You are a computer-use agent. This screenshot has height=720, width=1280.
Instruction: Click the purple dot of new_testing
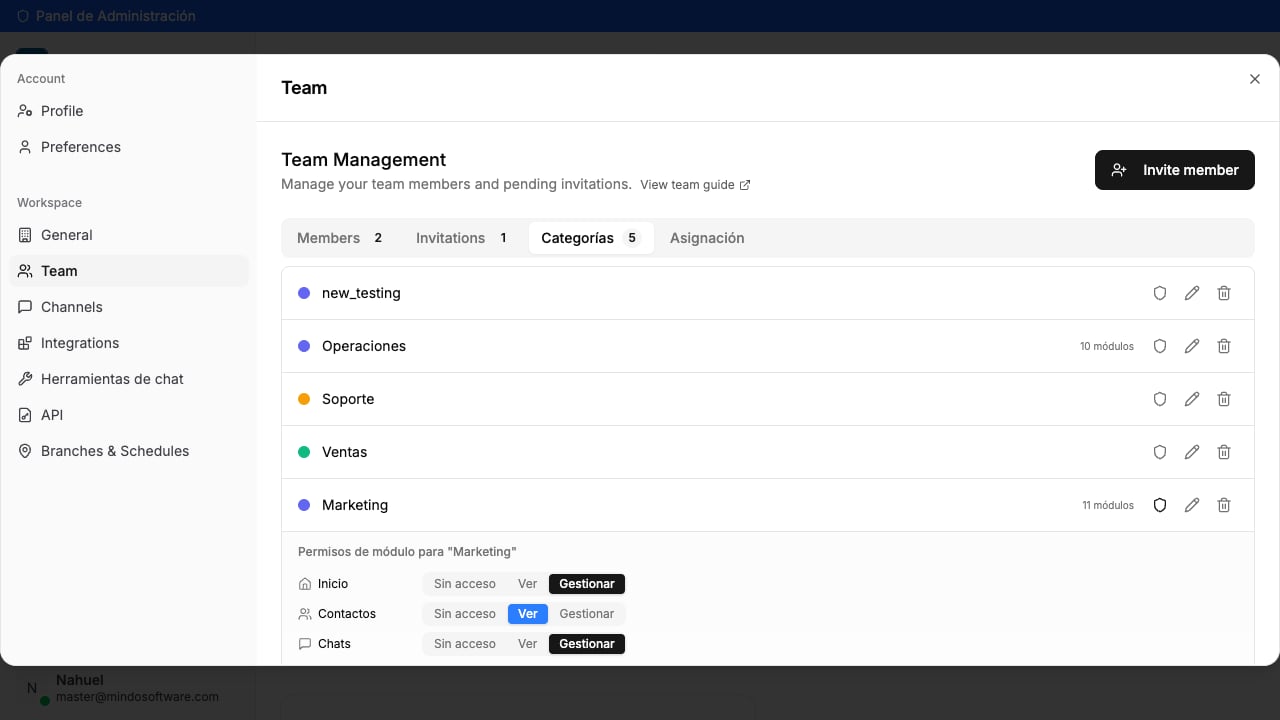[x=304, y=293]
